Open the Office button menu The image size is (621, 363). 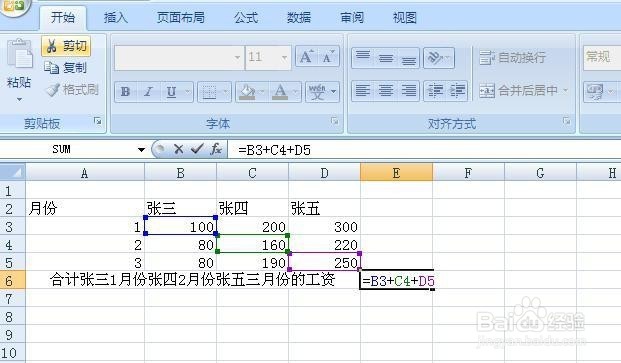coord(13,6)
